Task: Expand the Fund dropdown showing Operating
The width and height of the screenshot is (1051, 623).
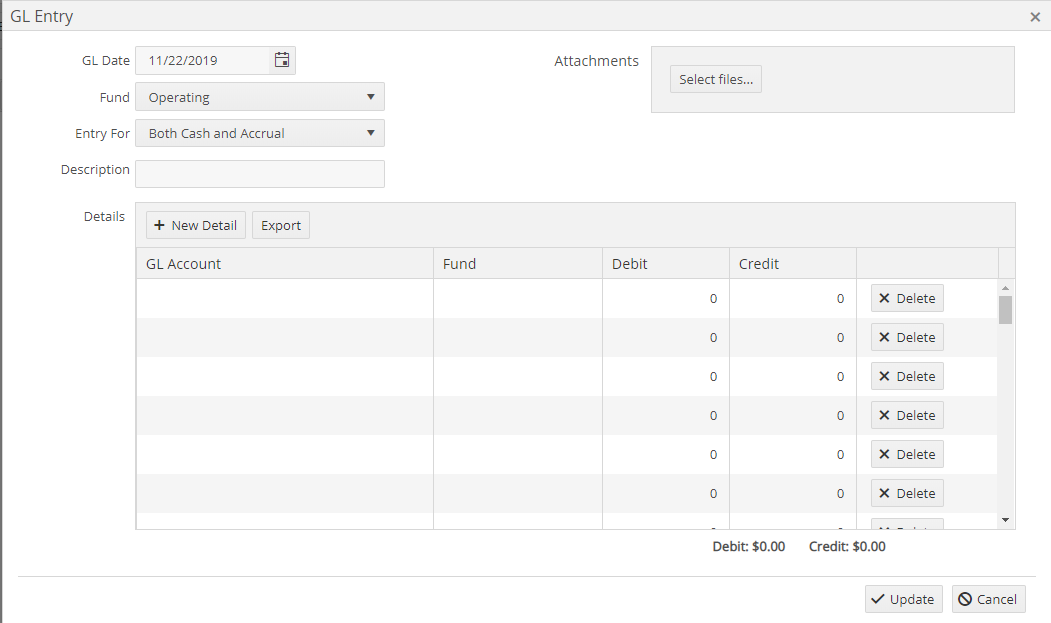Action: pos(260,97)
